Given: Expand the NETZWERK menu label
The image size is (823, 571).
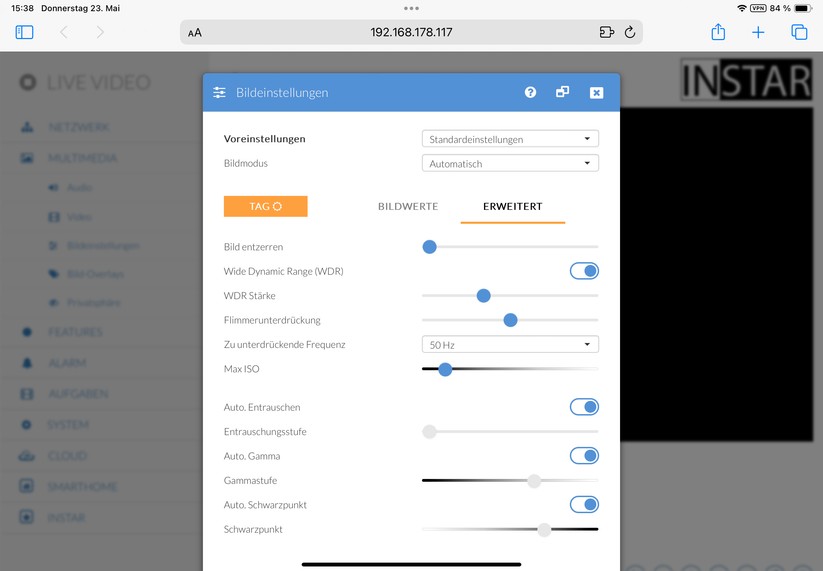Looking at the screenshot, I should point(79,127).
